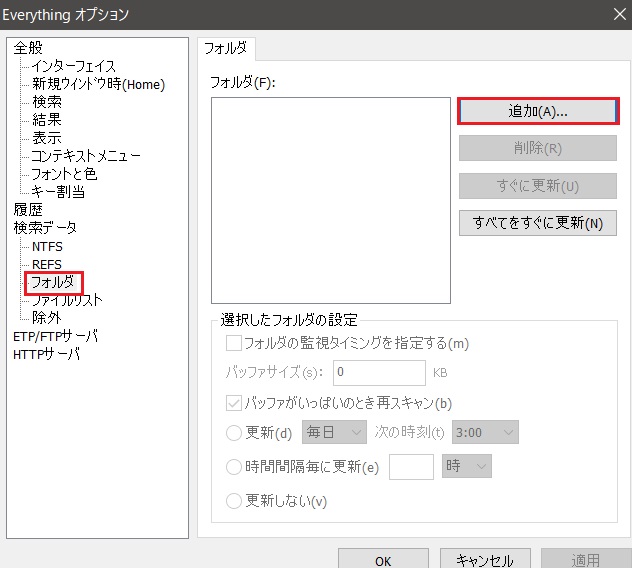Select フォルダ under 検索データ in the tree
The width and height of the screenshot is (632, 568).
point(53,282)
